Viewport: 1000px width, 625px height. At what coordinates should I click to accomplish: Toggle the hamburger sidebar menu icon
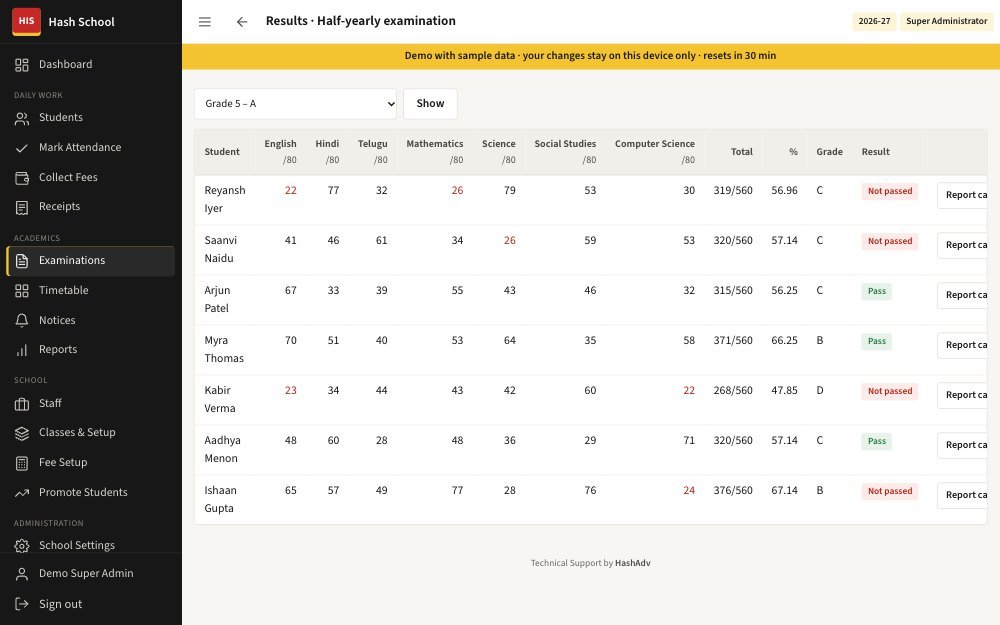pyautogui.click(x=205, y=22)
